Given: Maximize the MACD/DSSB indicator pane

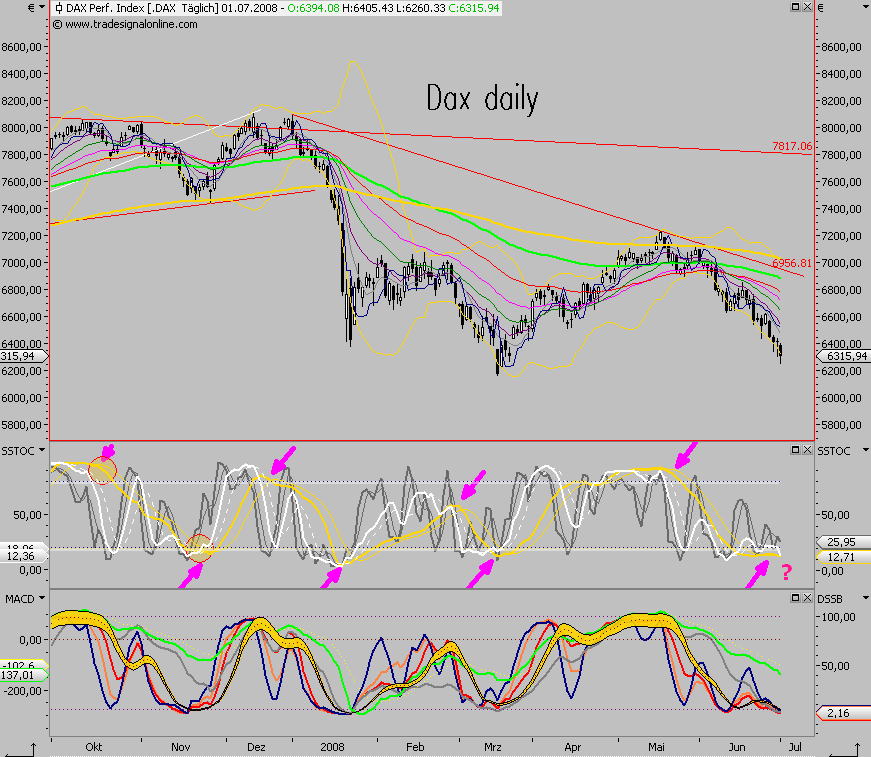Looking at the screenshot, I should click(x=795, y=598).
